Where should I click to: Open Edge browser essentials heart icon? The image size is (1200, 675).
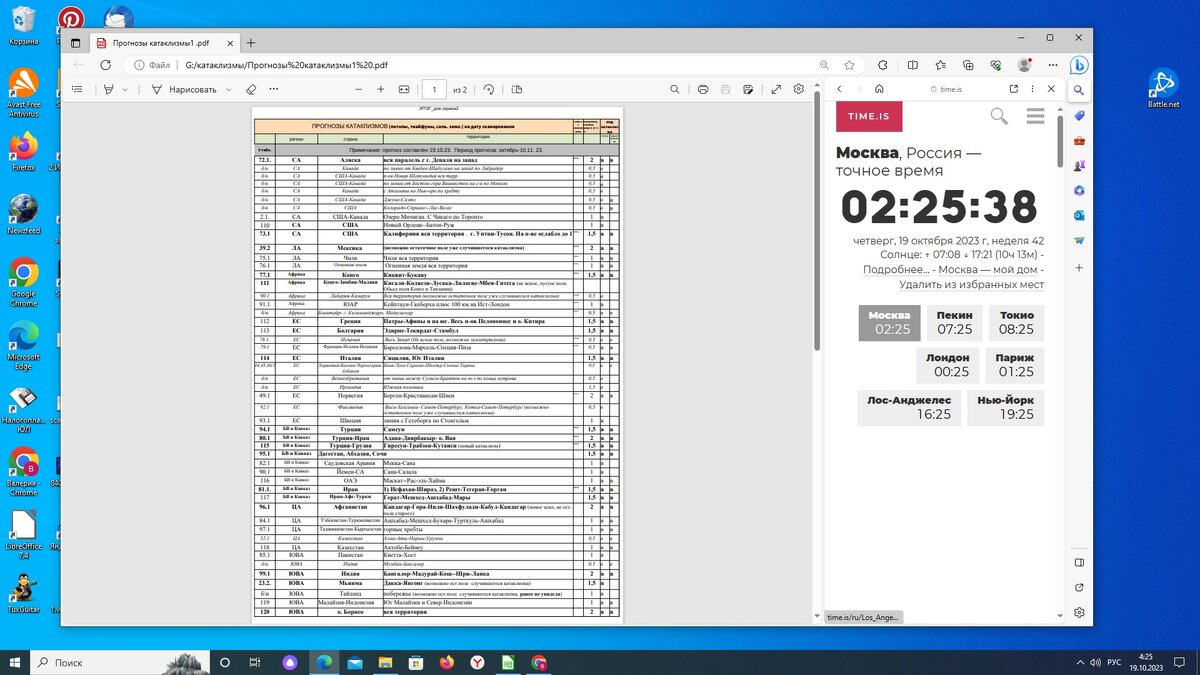(996, 64)
